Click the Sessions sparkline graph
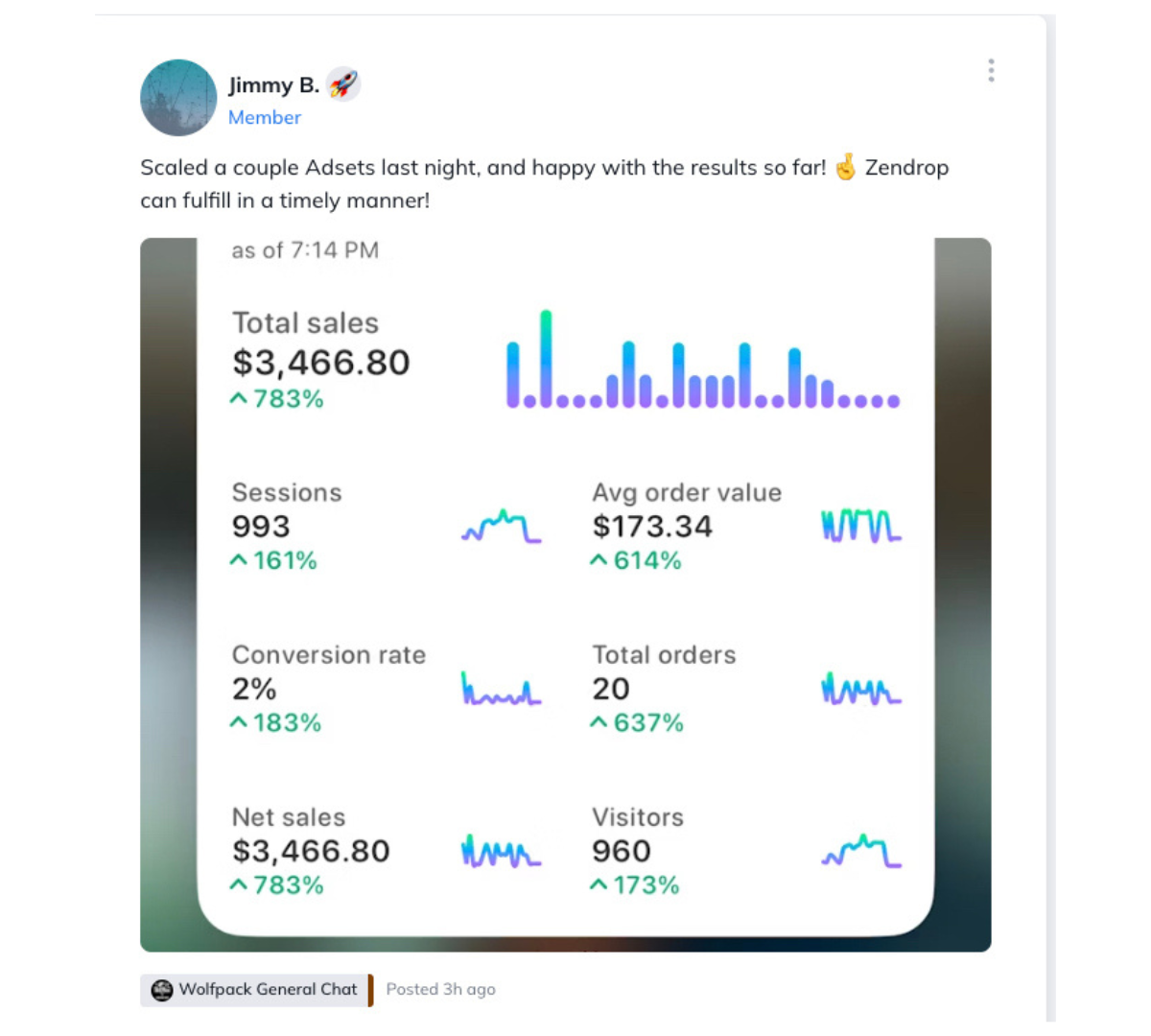This screenshot has height=1036, width=1151. point(502,527)
